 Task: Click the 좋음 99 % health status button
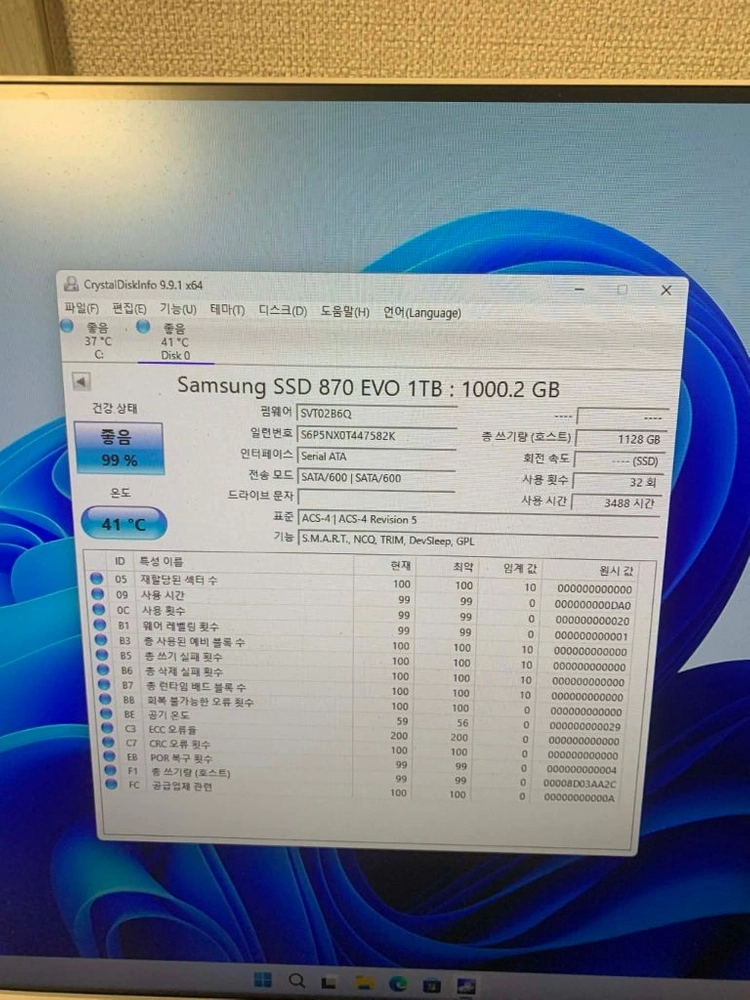pyautogui.click(x=119, y=448)
